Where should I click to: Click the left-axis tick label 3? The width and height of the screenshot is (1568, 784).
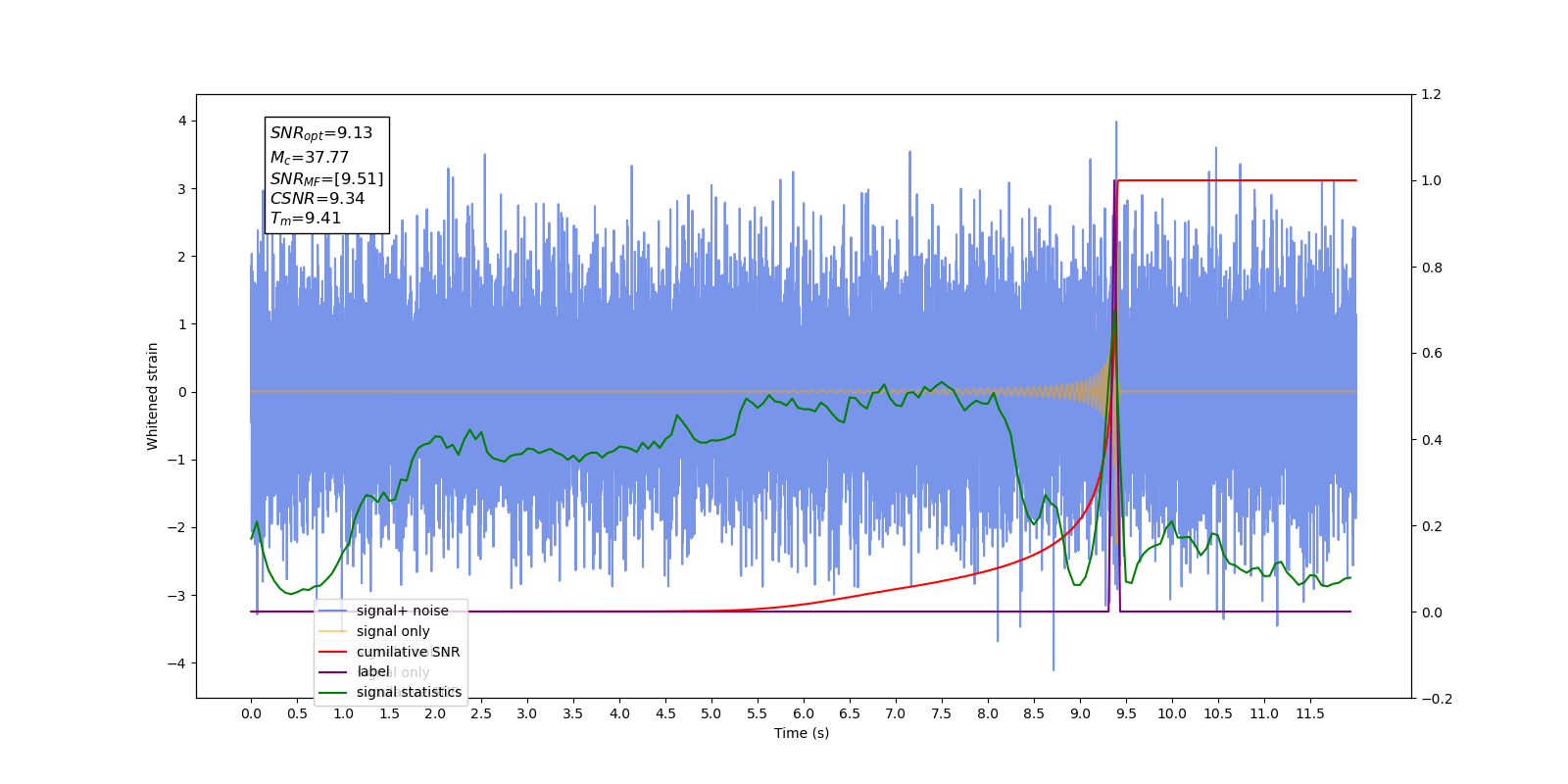click(182, 189)
